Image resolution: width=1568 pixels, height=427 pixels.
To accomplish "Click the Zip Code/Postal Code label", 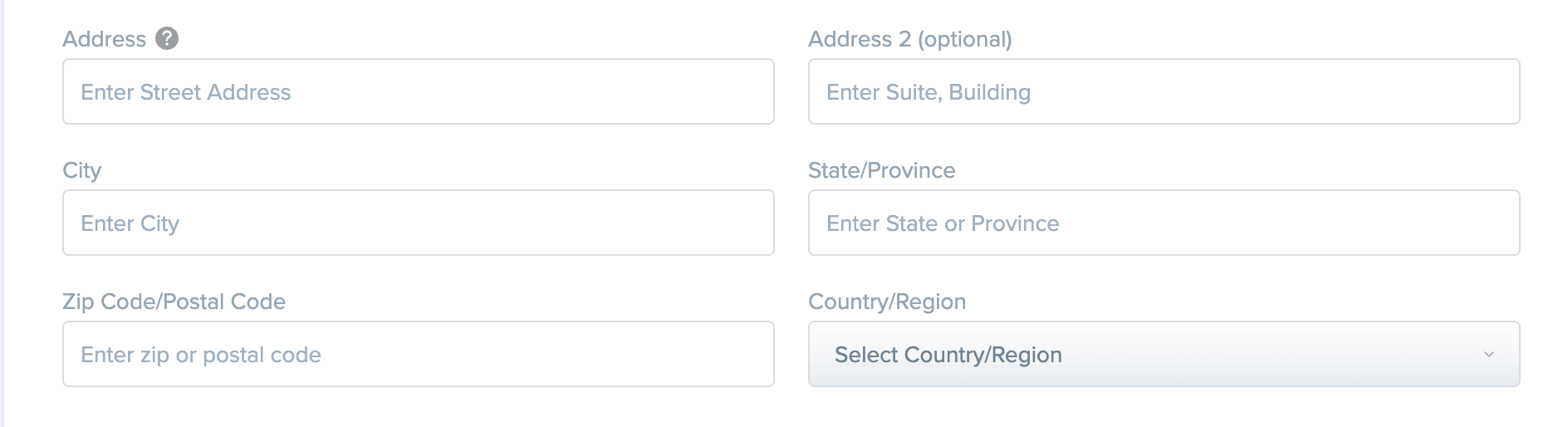I will point(174,302).
